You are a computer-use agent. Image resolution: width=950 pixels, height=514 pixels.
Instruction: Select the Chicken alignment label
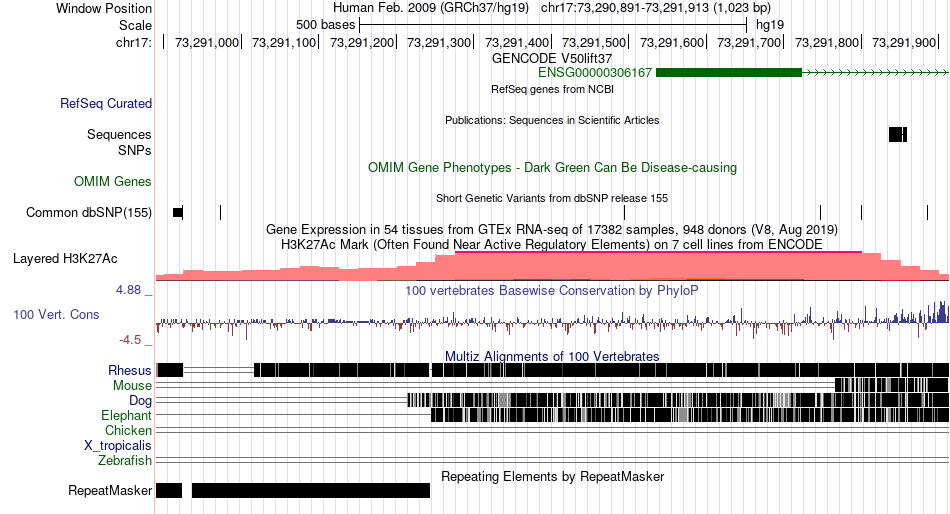point(128,430)
